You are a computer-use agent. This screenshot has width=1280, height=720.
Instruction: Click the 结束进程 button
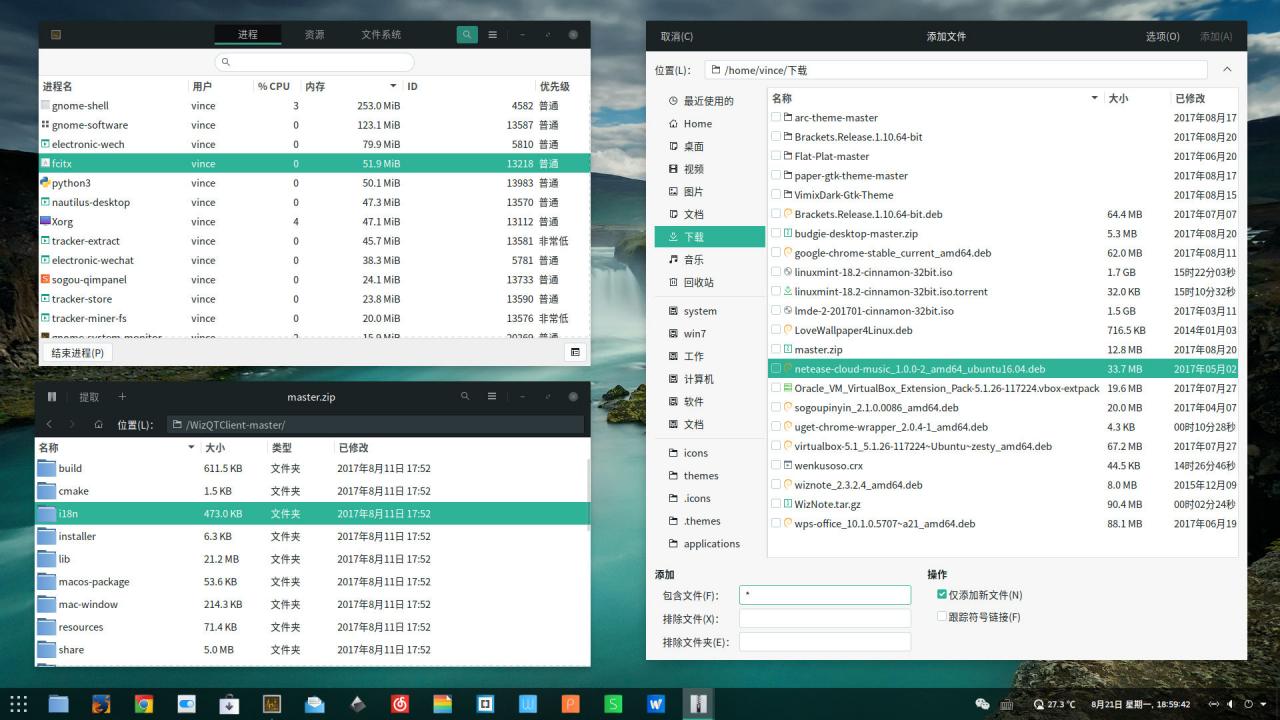coord(78,353)
